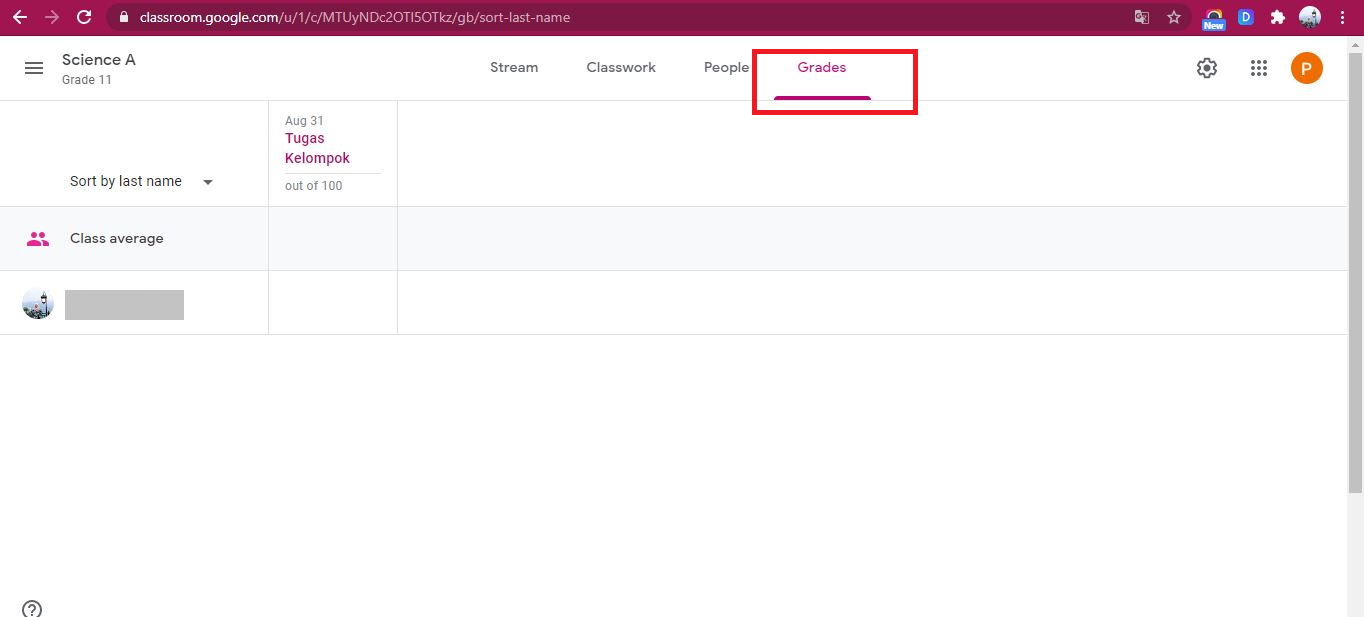Click the Chrome profile avatar
Screen dimensions: 1364x617
tap(1310, 17)
